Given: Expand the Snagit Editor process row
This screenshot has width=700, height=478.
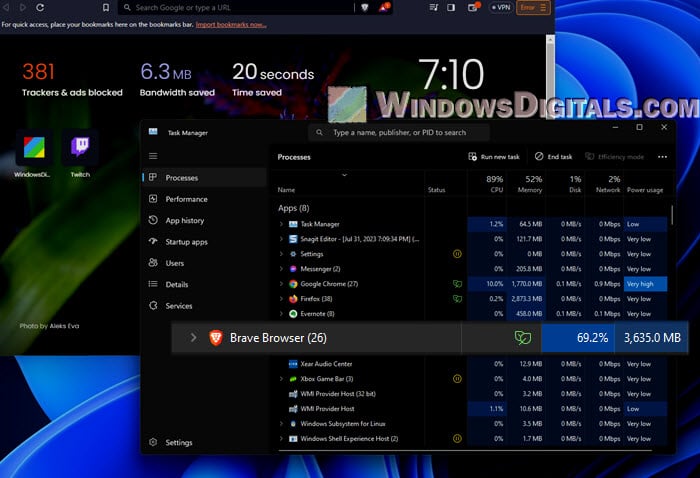Looking at the screenshot, I should pyautogui.click(x=281, y=239).
